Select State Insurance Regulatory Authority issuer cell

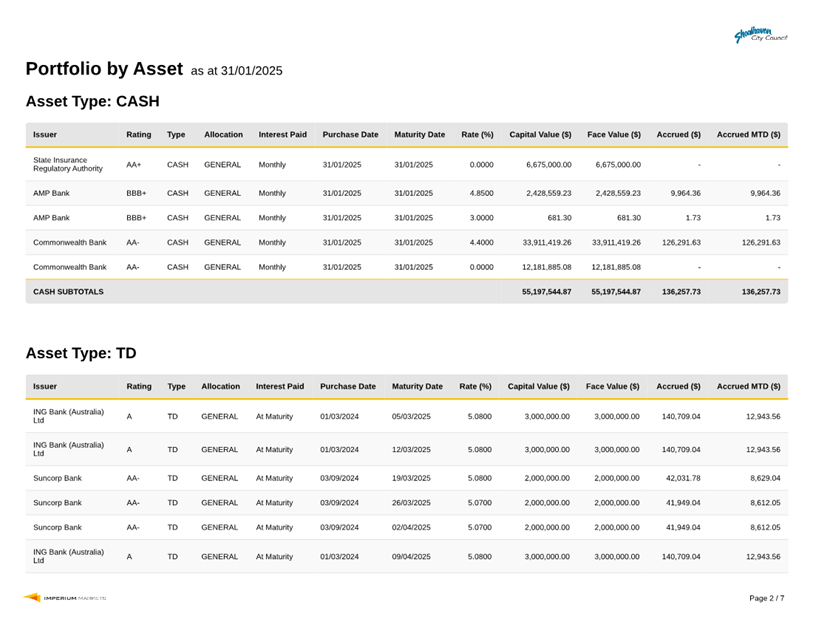tap(68, 164)
